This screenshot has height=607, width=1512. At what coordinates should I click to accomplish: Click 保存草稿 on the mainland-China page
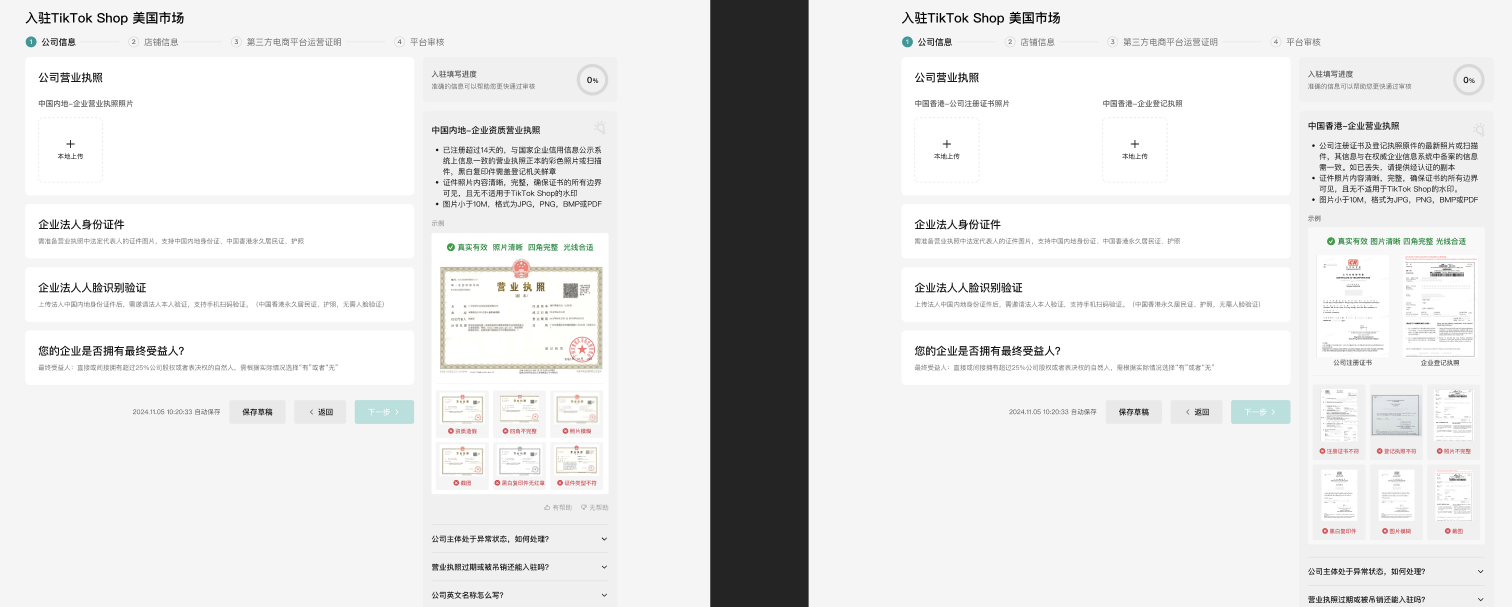(x=257, y=412)
